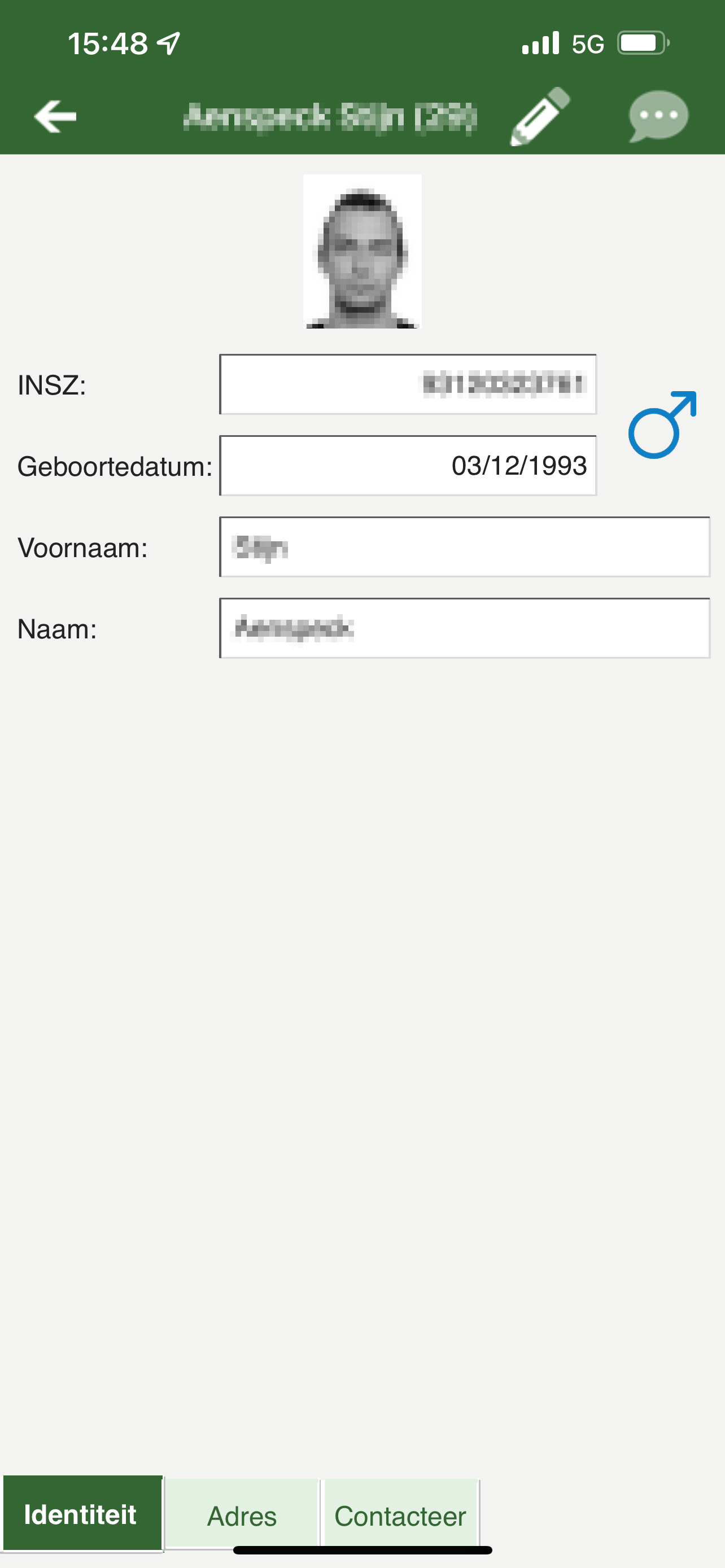Select the INSZ number field

pos(408,384)
